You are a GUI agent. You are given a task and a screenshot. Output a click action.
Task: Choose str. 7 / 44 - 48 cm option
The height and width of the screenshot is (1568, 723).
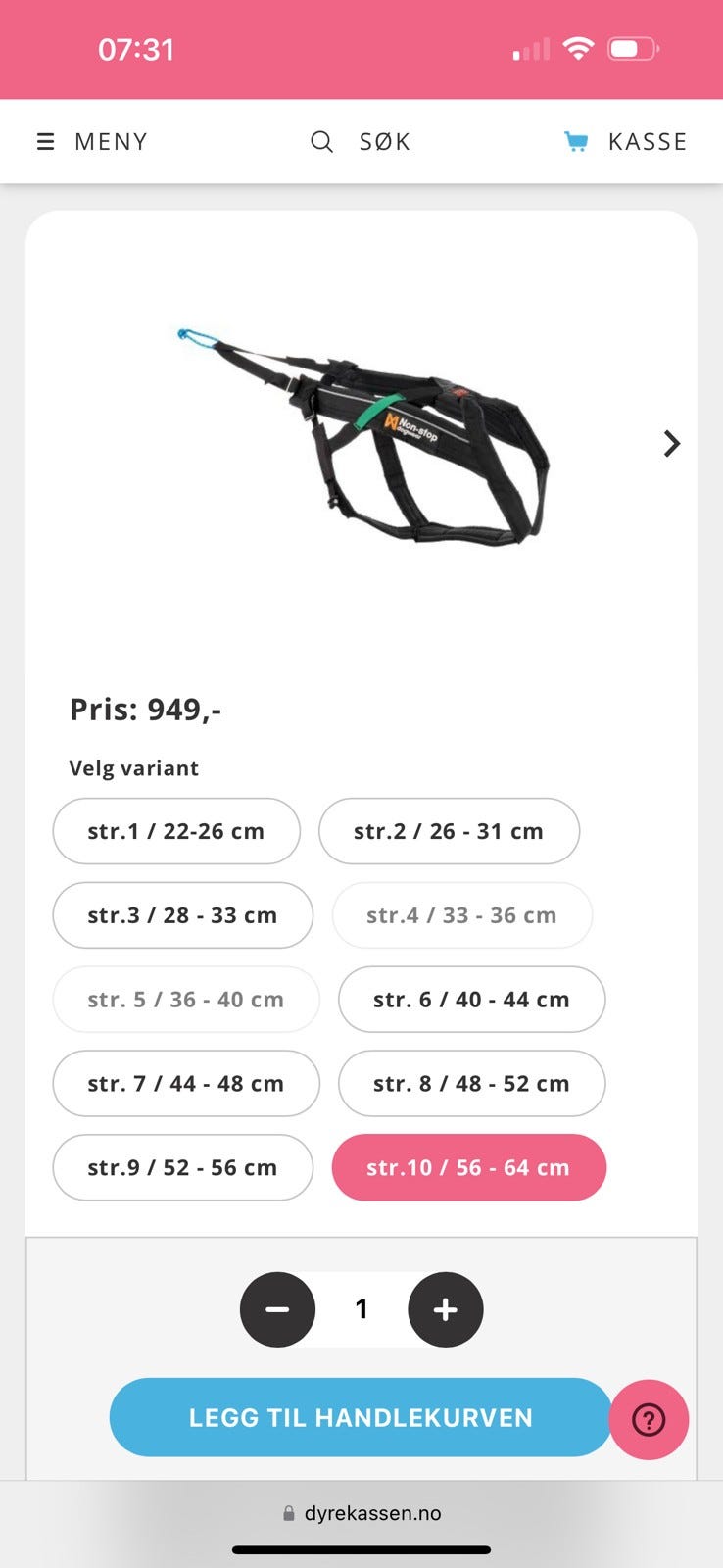[186, 1084]
